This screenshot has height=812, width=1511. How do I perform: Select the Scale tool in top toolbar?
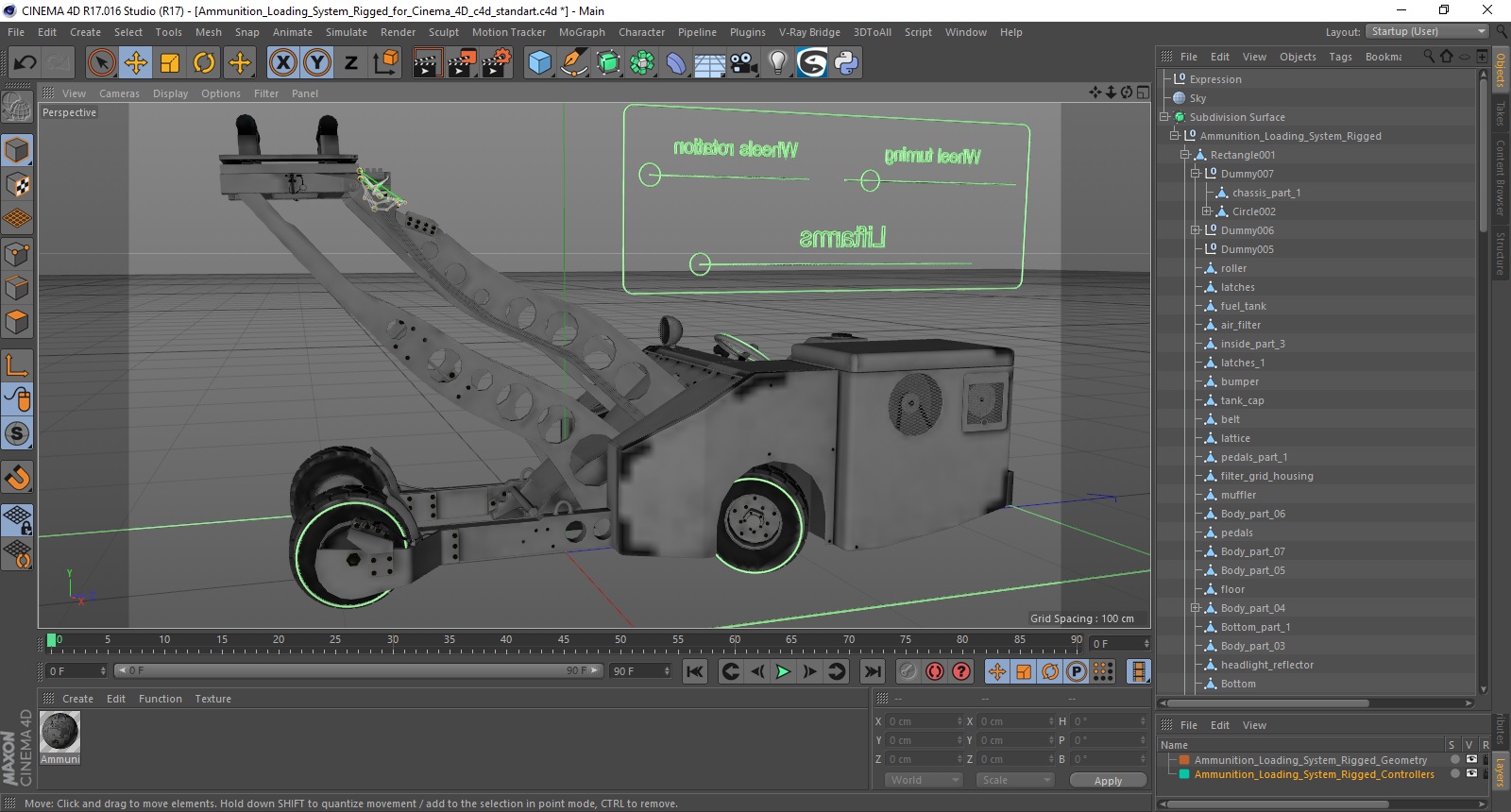(170, 63)
